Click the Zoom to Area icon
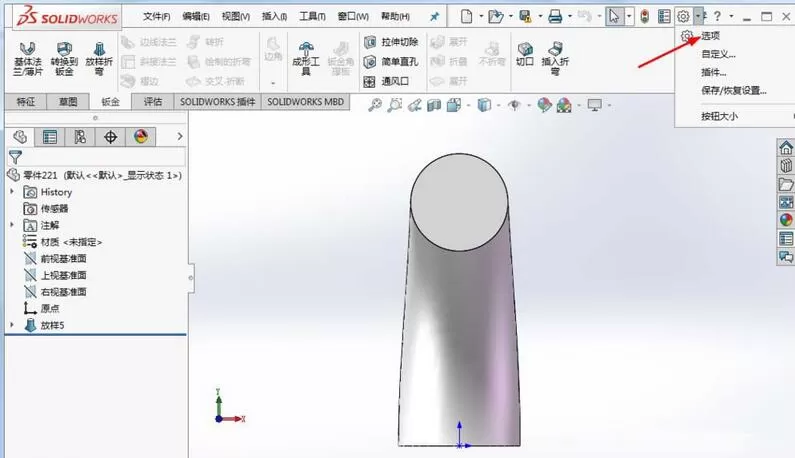795x458 pixels. (x=394, y=105)
